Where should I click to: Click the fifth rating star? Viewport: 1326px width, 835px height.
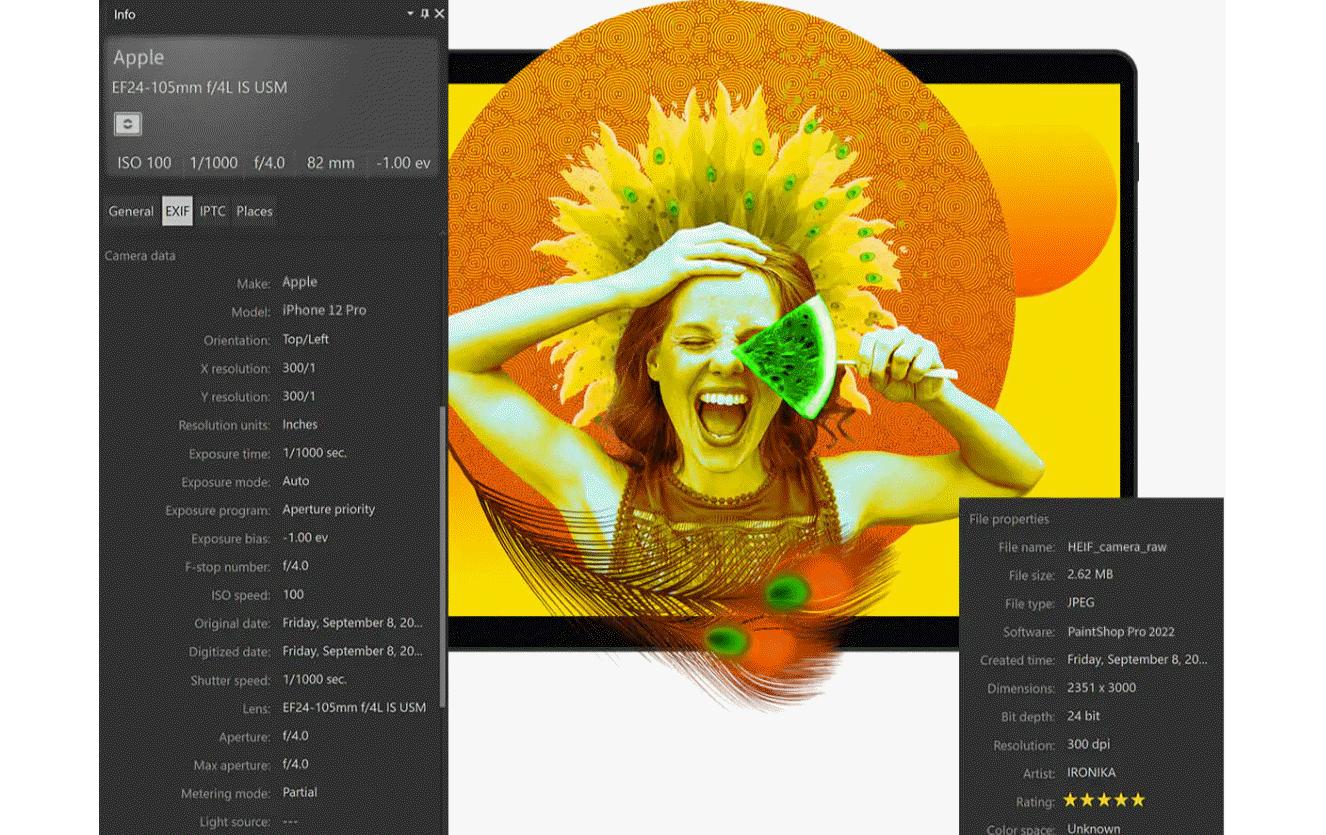pyautogui.click(x=1137, y=800)
